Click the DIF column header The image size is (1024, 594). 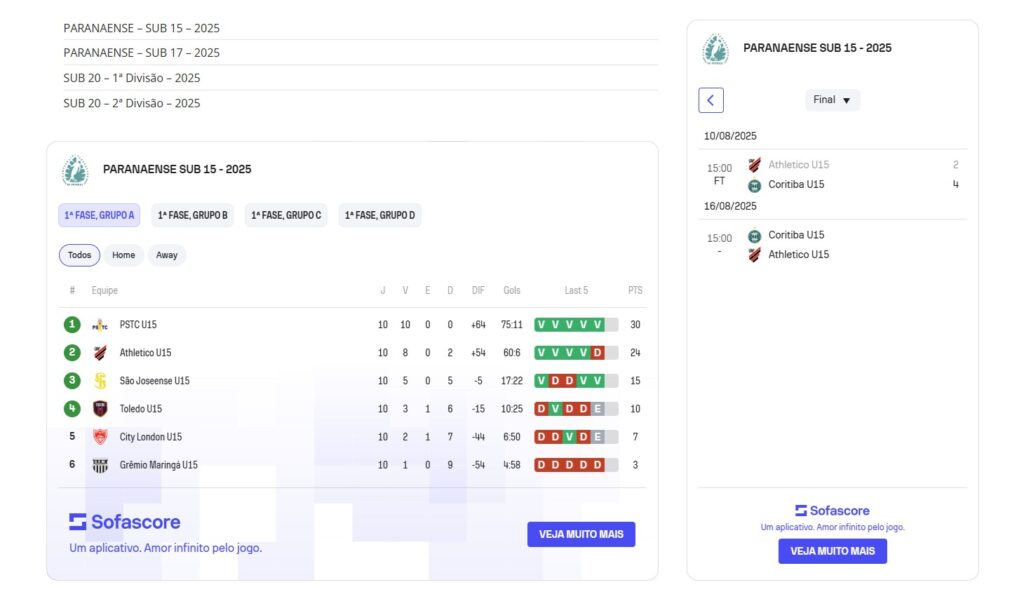coord(478,290)
